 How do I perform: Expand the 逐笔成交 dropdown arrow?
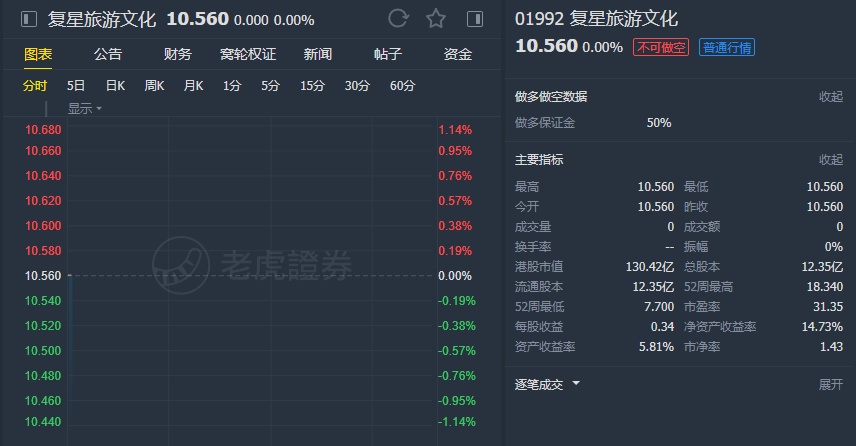tap(576, 384)
